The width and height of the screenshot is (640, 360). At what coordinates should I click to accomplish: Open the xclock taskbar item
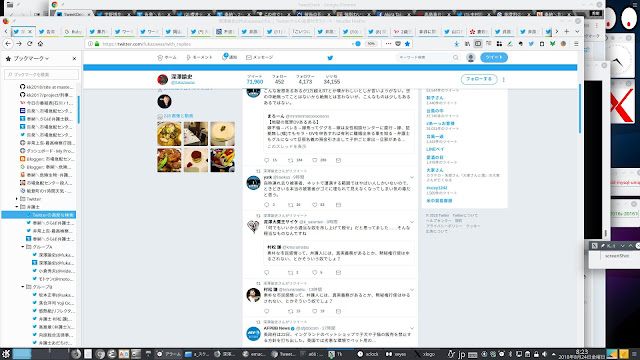[368, 354]
